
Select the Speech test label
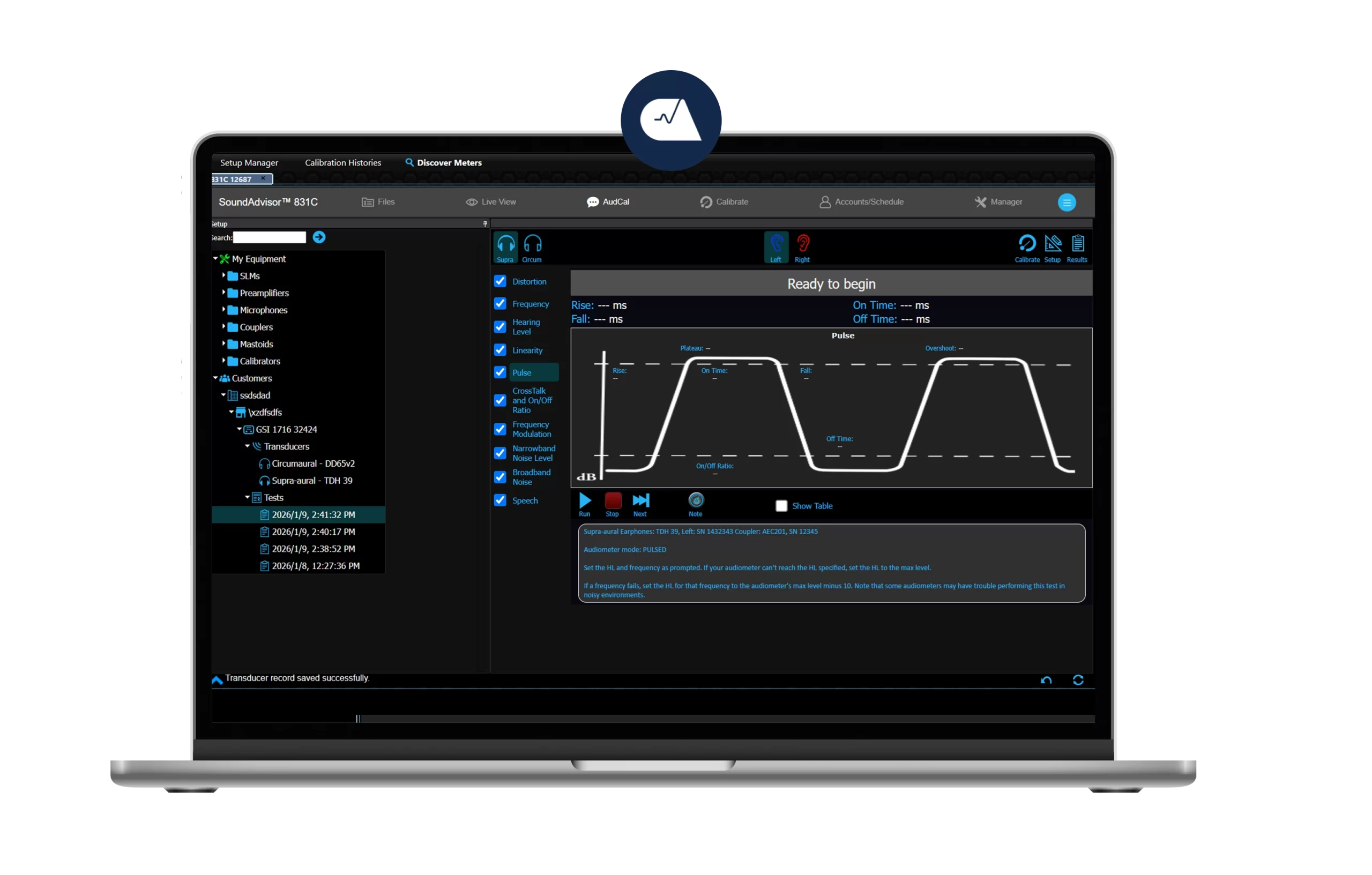point(525,501)
